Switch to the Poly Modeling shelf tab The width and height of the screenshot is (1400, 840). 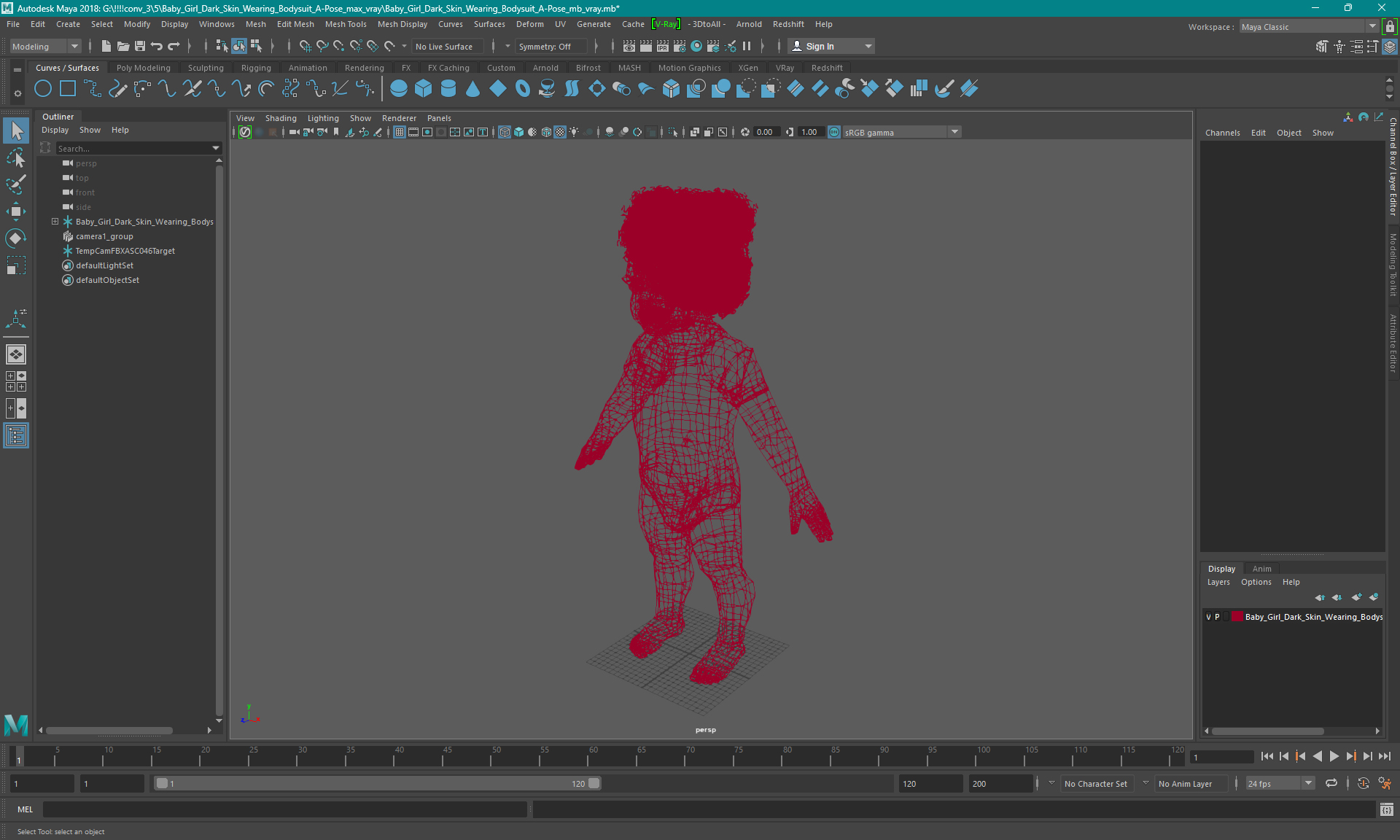(143, 68)
